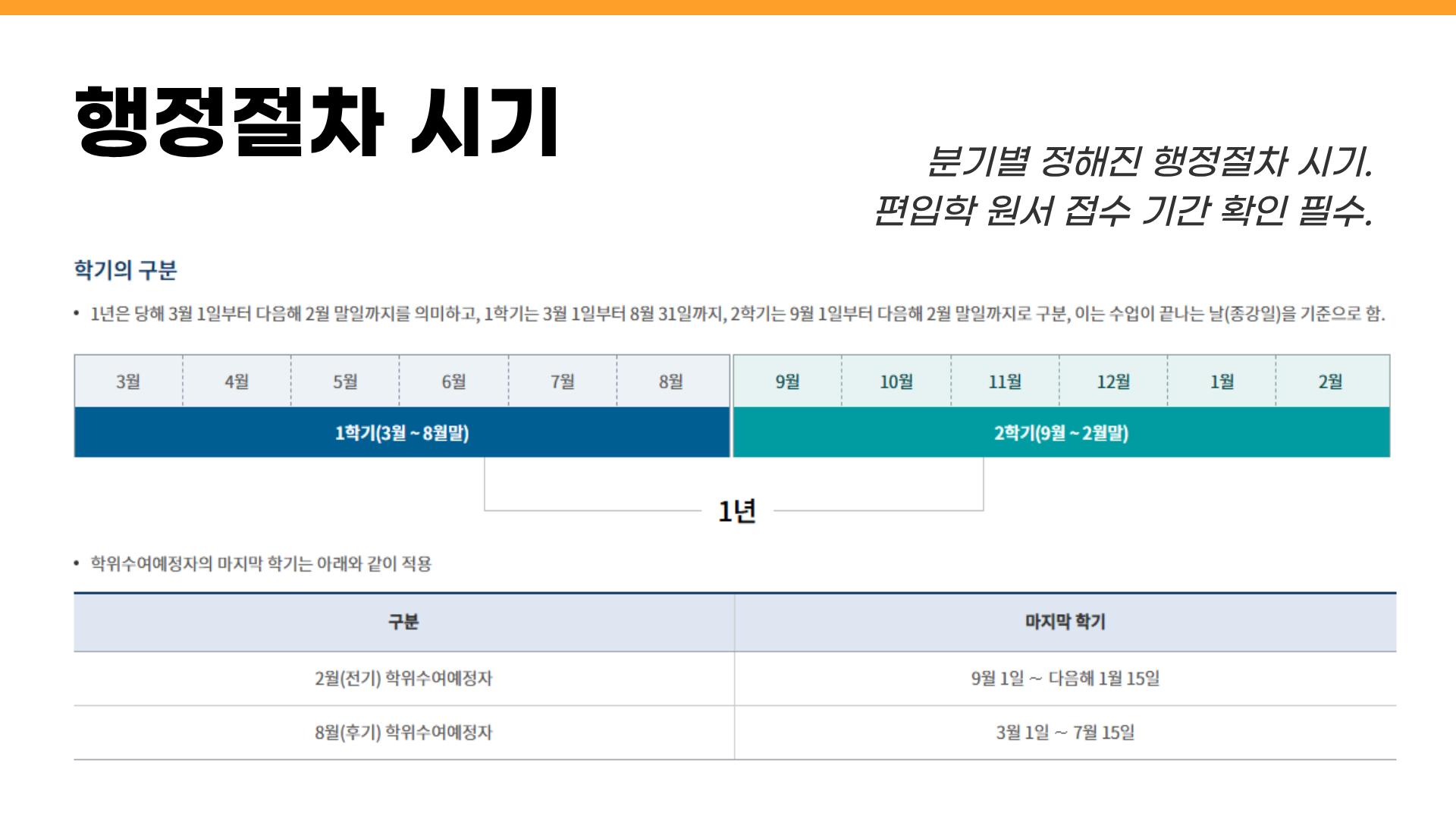Image resolution: width=1456 pixels, height=819 pixels.
Task: Click the 분기별 정해진 행정절차 시기 subtitle line
Action: 1150,161
